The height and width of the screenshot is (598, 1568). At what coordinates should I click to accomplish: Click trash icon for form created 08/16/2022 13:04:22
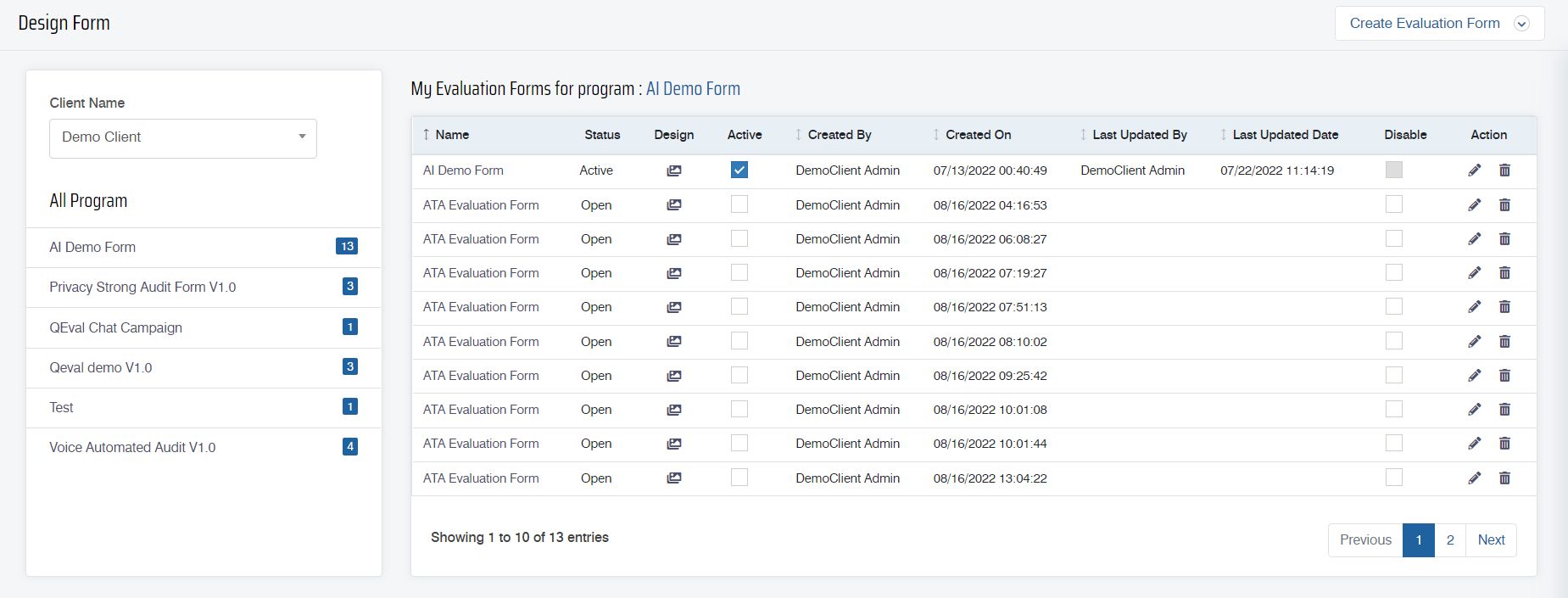[1504, 478]
